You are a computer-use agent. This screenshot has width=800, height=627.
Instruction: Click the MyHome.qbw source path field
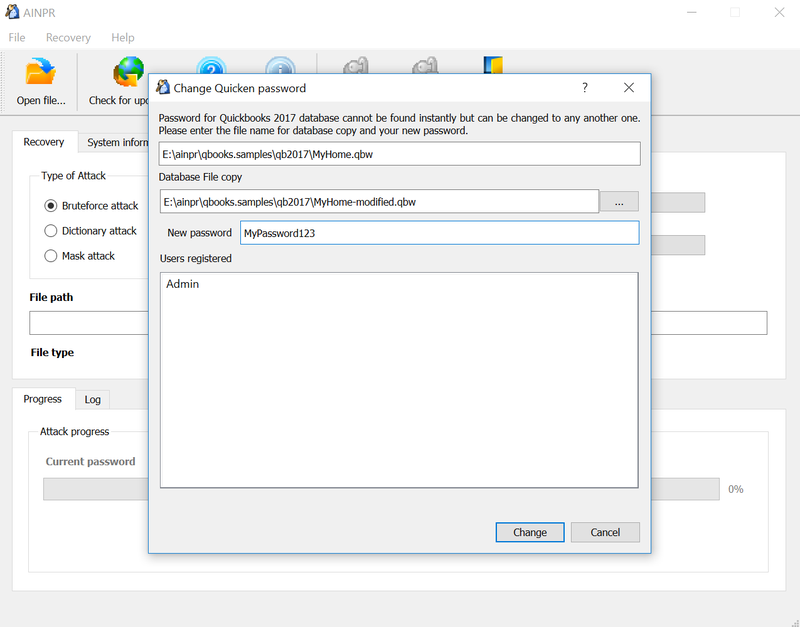pyautogui.click(x=399, y=154)
